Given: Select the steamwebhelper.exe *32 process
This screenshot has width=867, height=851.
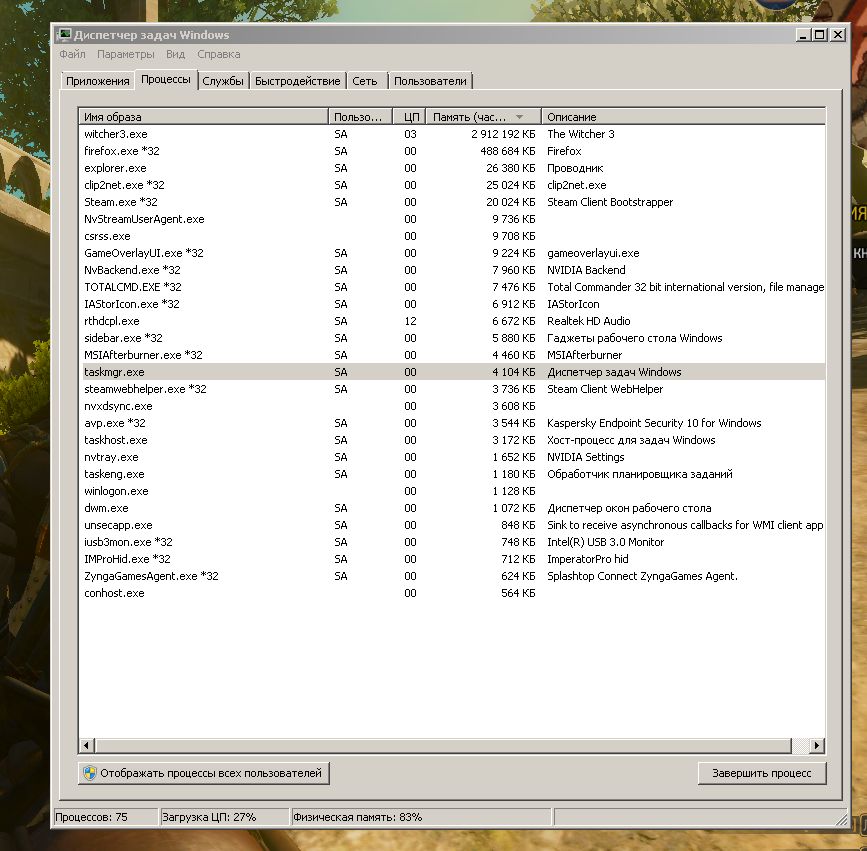Looking at the screenshot, I should pos(452,389).
